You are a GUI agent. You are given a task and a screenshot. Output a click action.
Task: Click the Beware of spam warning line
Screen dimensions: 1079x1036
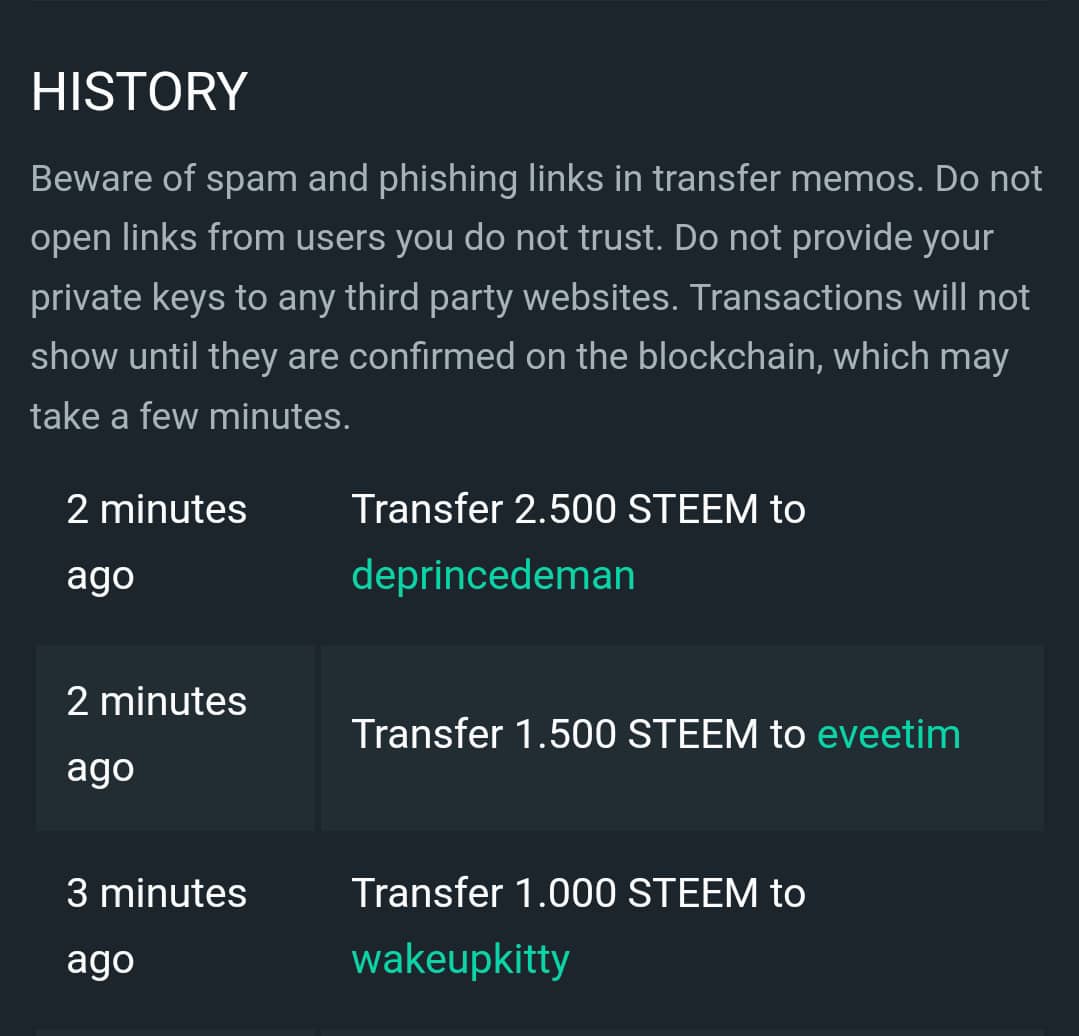537,179
